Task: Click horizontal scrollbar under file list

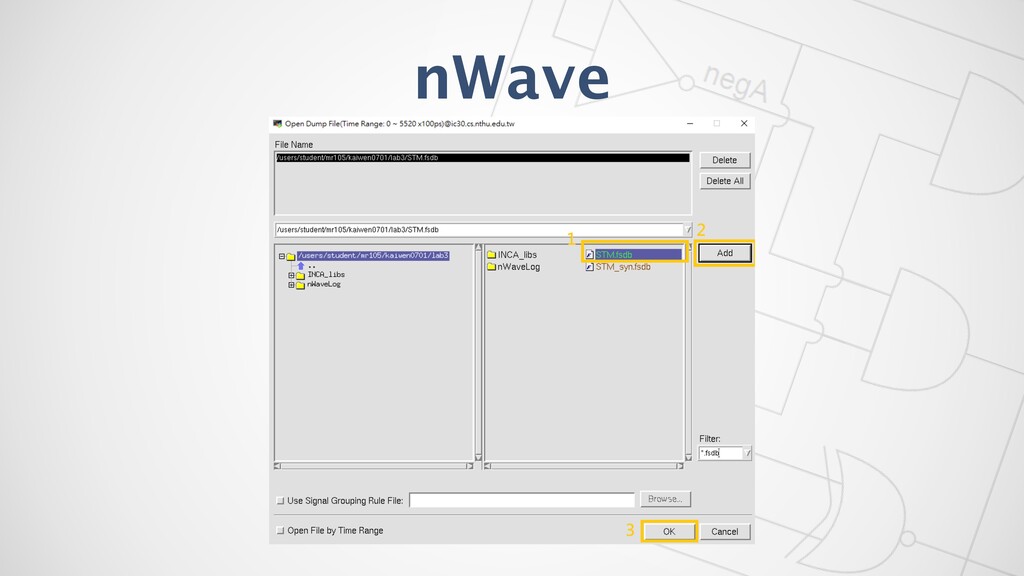Action: tap(584, 466)
